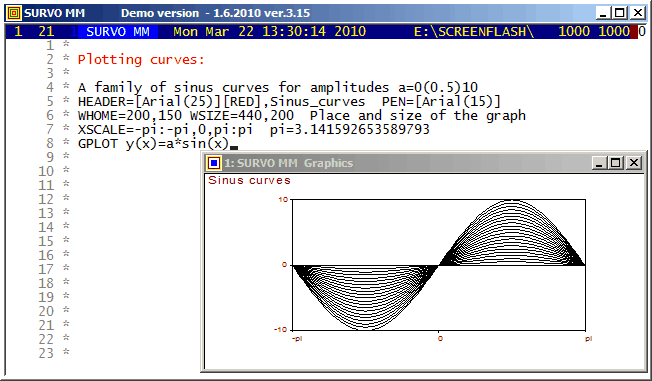This screenshot has height=381, width=652.
Task: Close the main SURVO MM window
Action: coord(638,13)
